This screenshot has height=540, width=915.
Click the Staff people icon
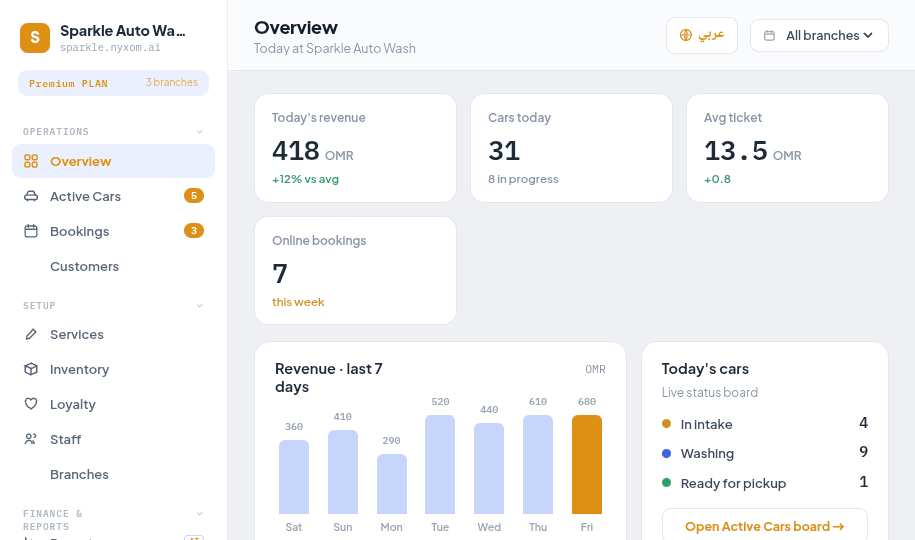(x=31, y=439)
